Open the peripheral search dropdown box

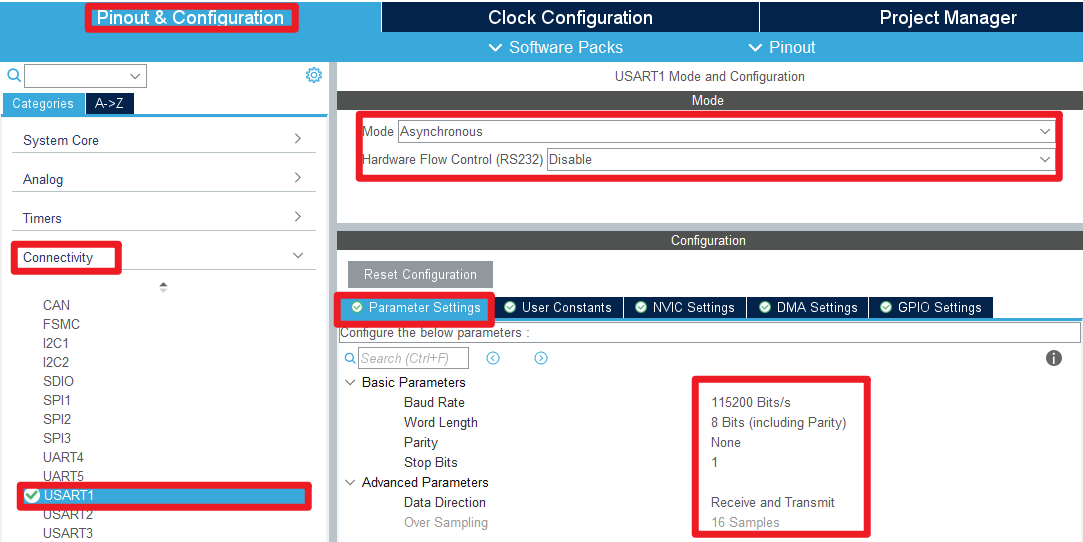[x=85, y=76]
